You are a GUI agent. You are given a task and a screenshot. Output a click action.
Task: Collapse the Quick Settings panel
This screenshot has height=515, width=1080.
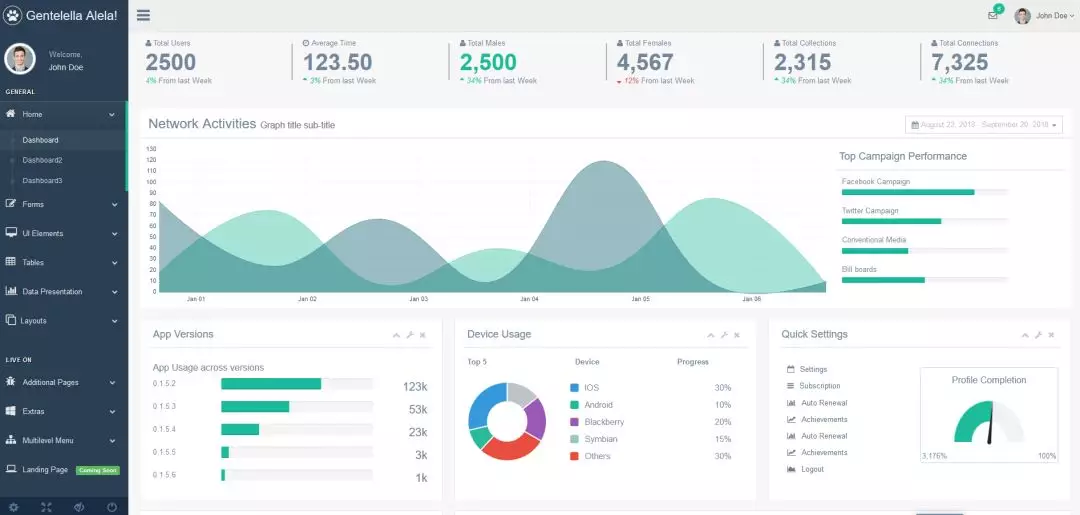1025,335
